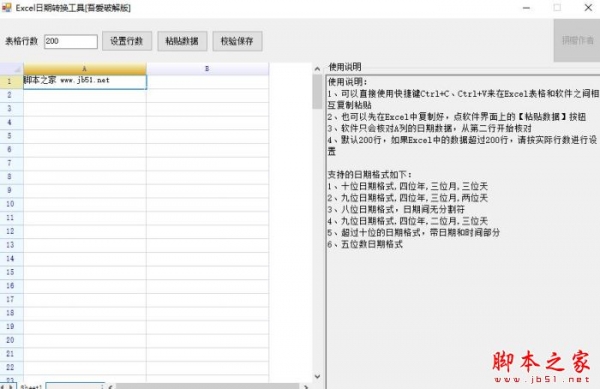Minimize the Excel日期转换工具 window

(x=527, y=8)
